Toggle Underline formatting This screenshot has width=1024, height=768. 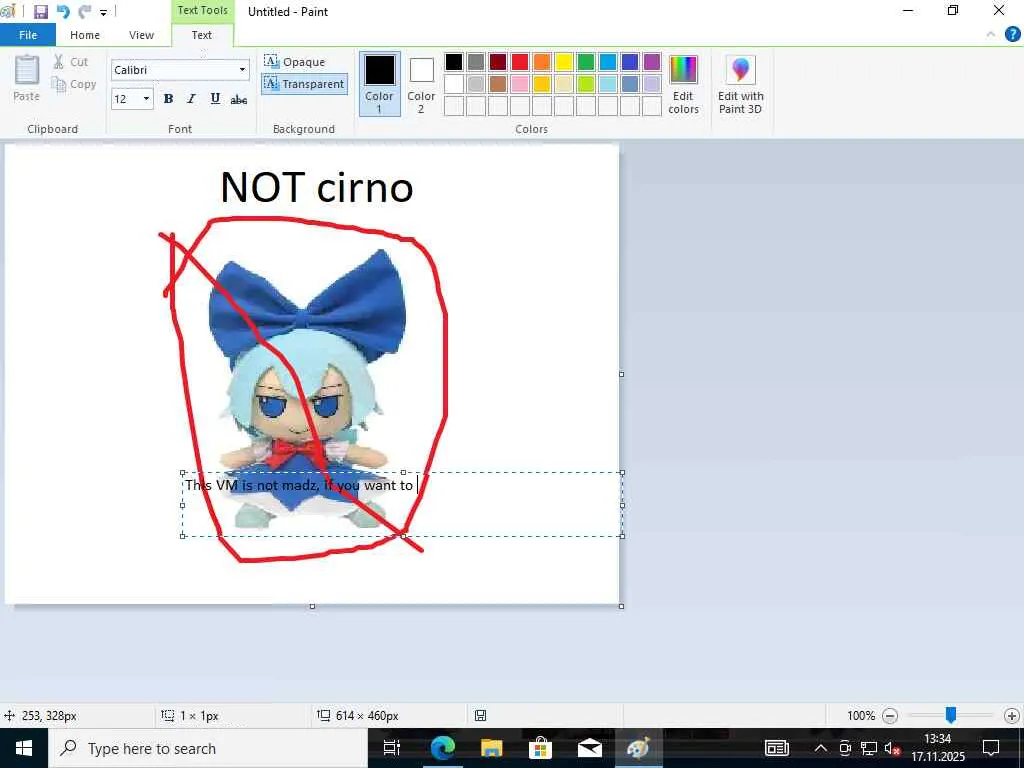(215, 99)
